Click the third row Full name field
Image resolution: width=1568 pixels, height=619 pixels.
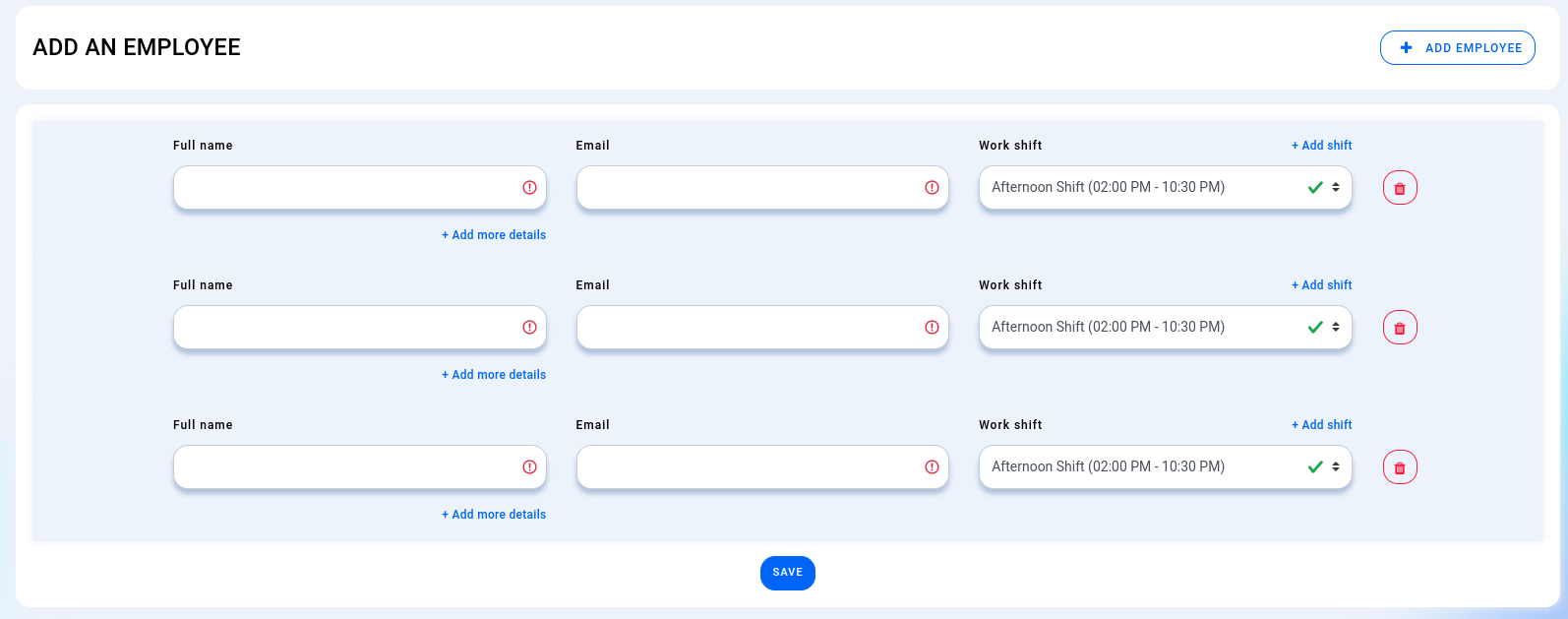(344, 466)
